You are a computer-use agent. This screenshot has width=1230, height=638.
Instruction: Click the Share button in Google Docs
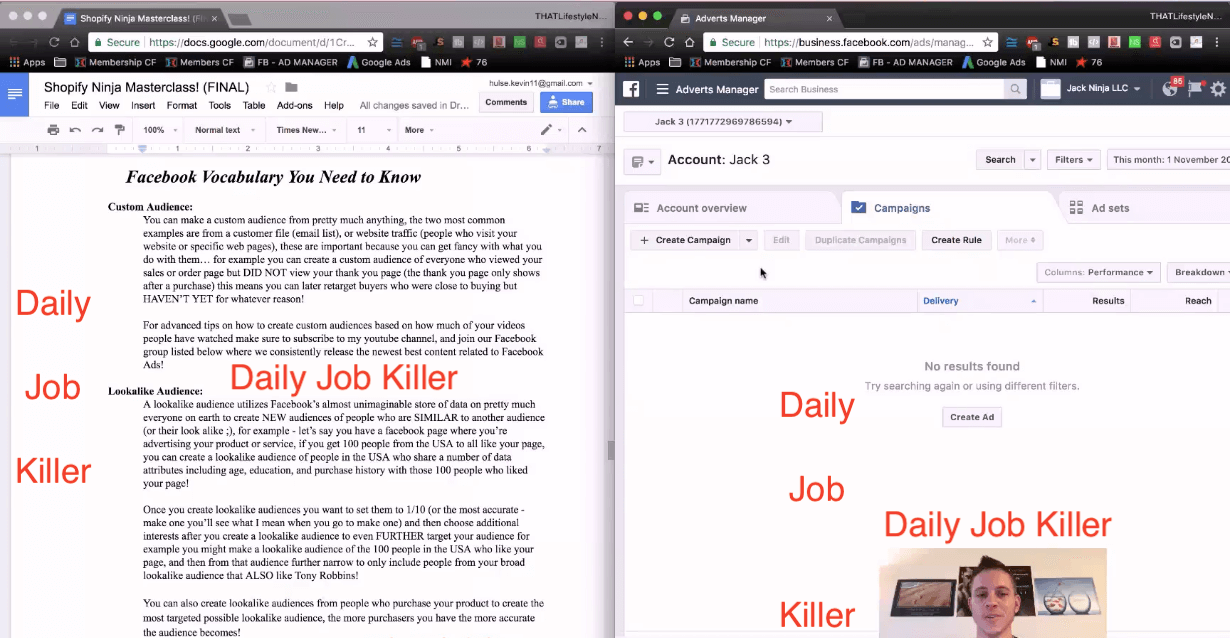[x=566, y=102]
